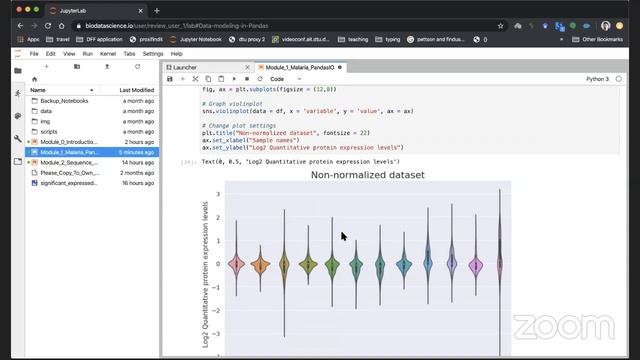Go back in browser
This screenshot has height=360, width=640.
tap(20, 26)
